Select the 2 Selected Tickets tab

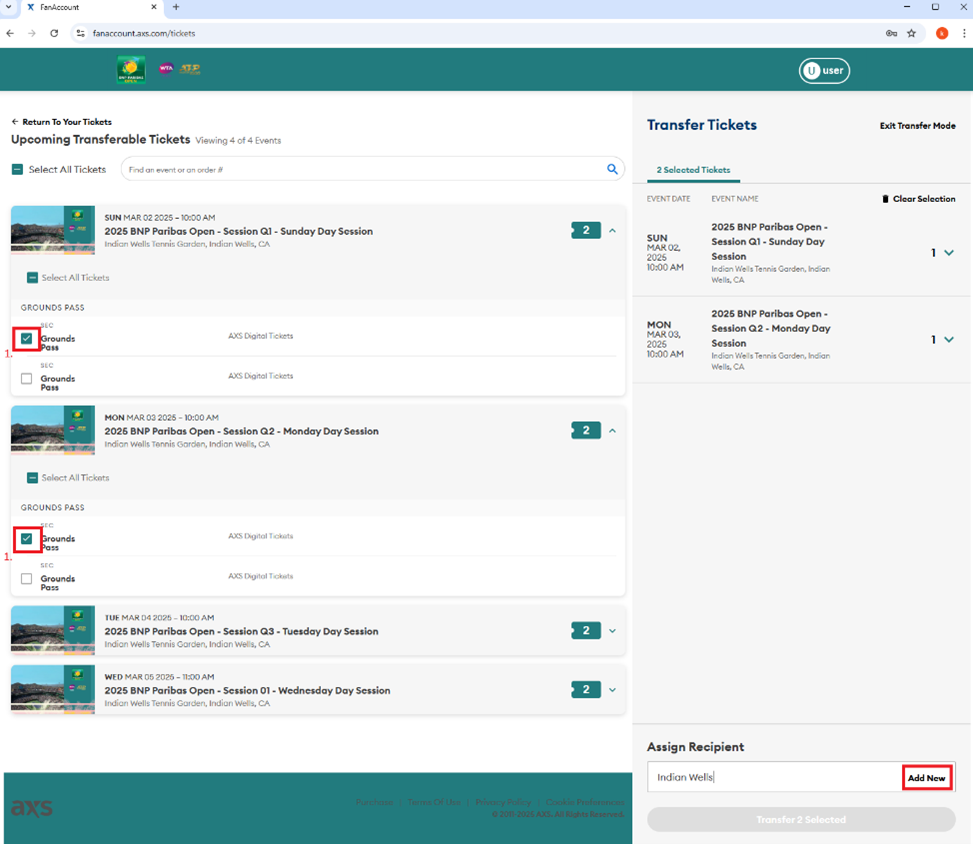(693, 170)
